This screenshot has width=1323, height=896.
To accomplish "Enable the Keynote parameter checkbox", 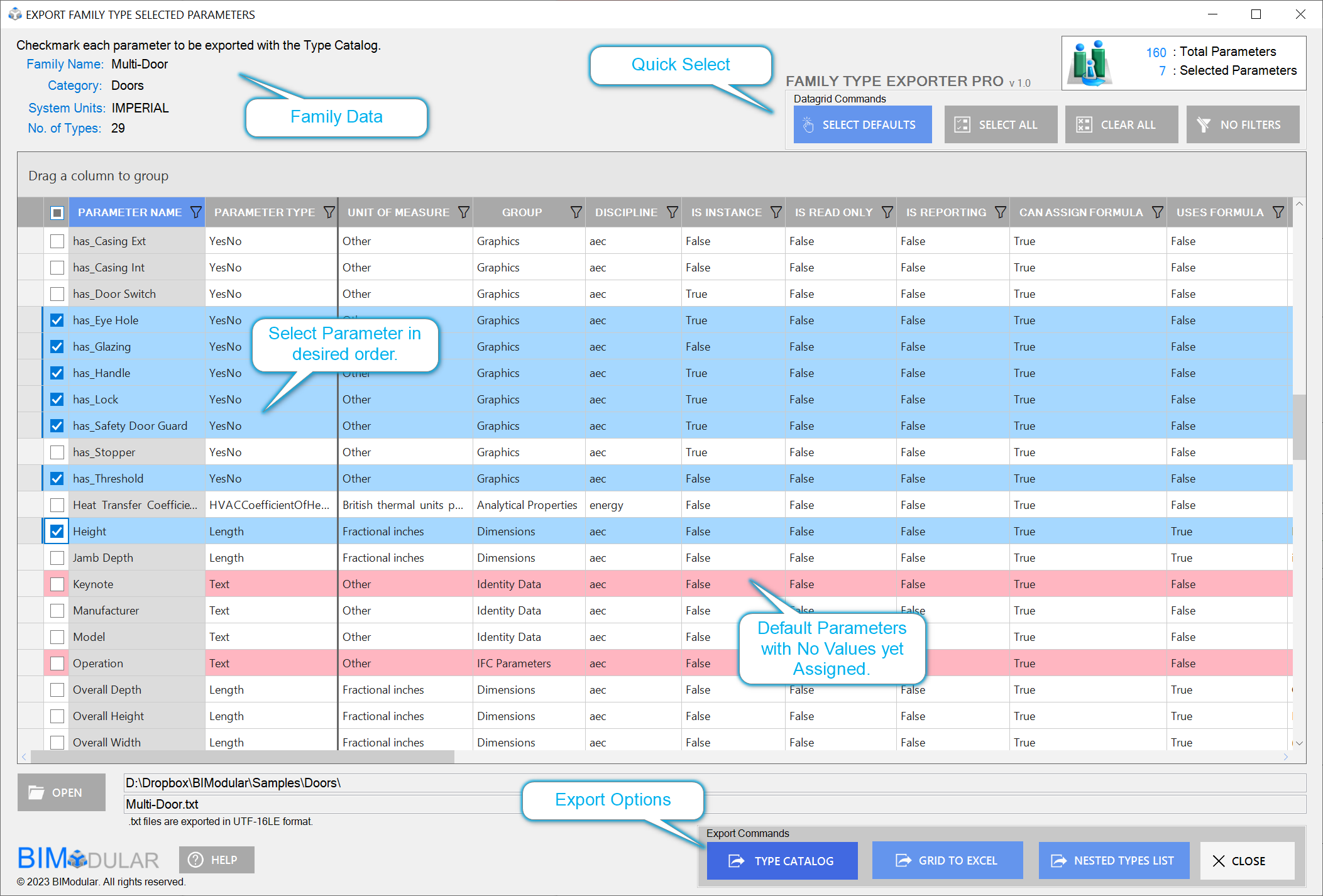I will pyautogui.click(x=57, y=584).
